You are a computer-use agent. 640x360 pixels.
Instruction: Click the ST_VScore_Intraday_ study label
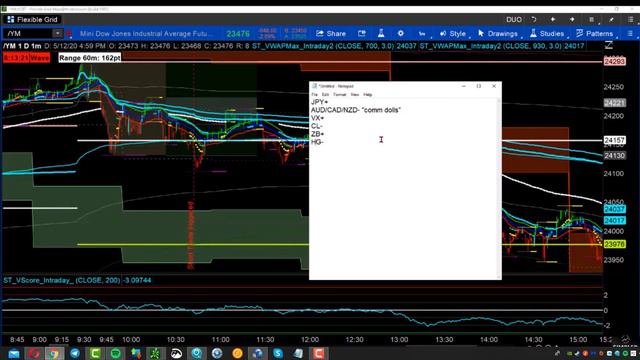pos(77,280)
